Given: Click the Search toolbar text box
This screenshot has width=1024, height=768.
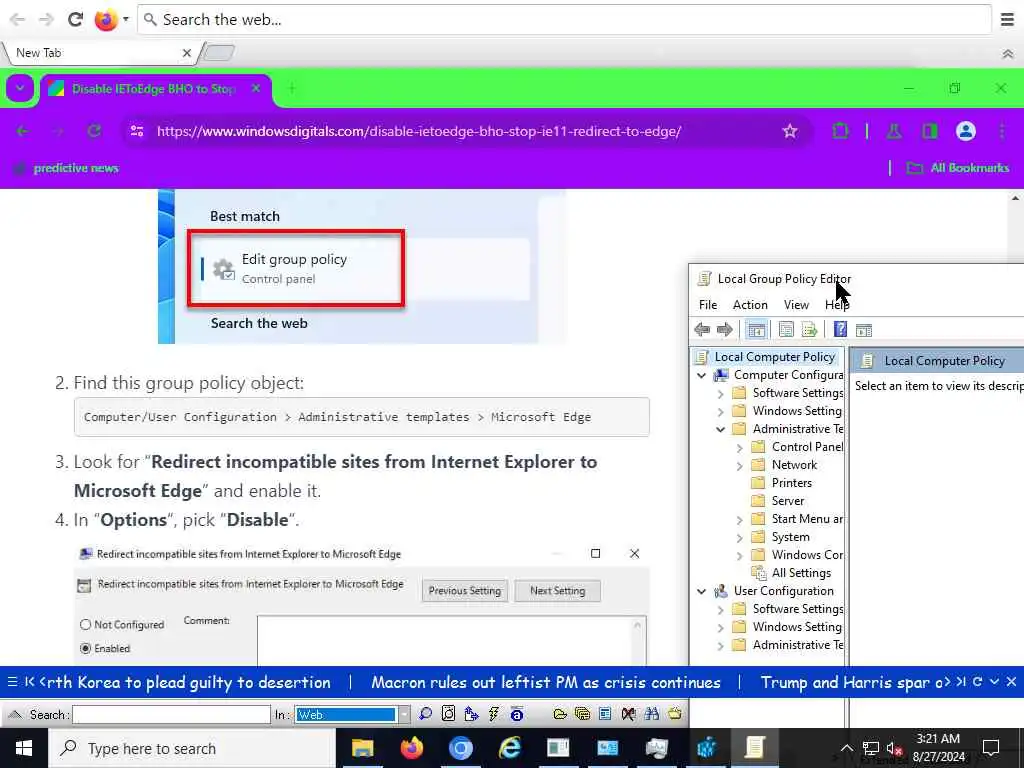Looking at the screenshot, I should 171,714.
